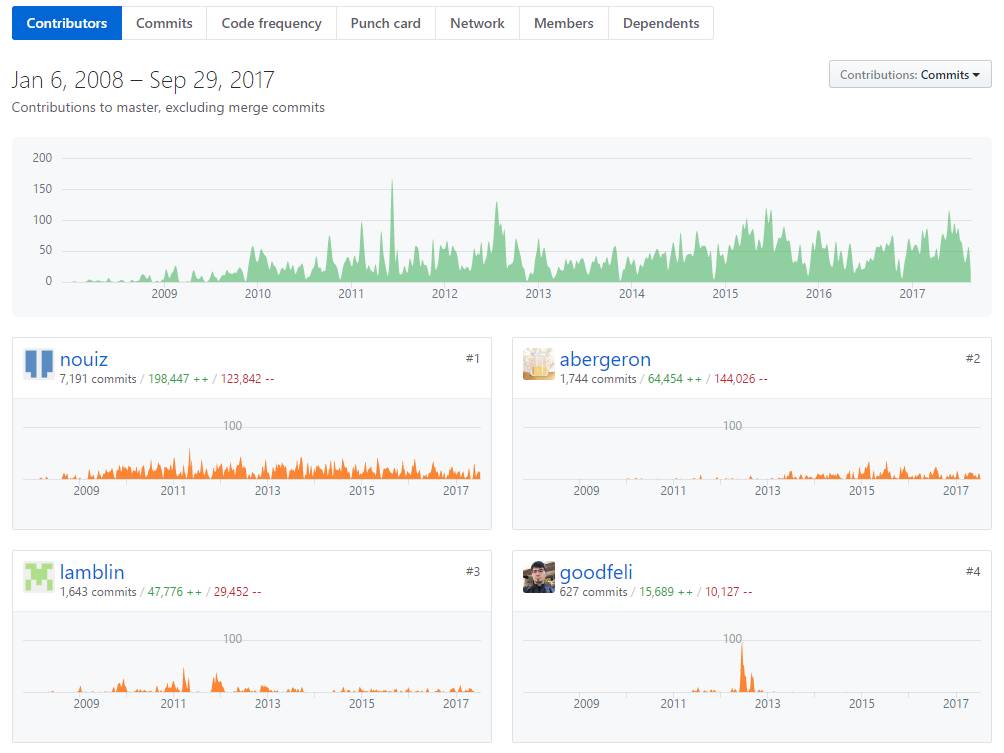
Task: Open the Network tab
Action: [477, 23]
